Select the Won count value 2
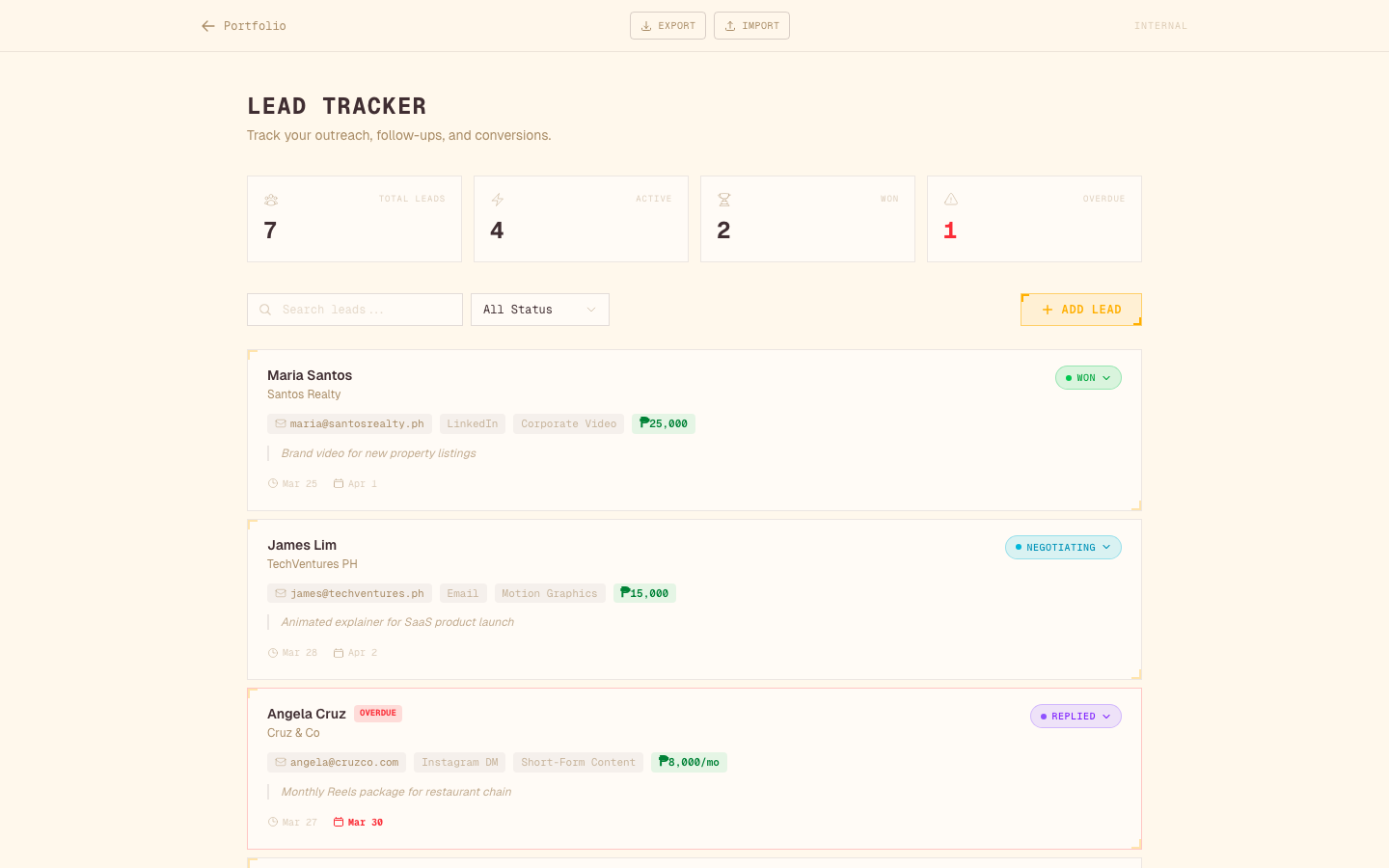This screenshot has width=1389, height=868. point(723,231)
